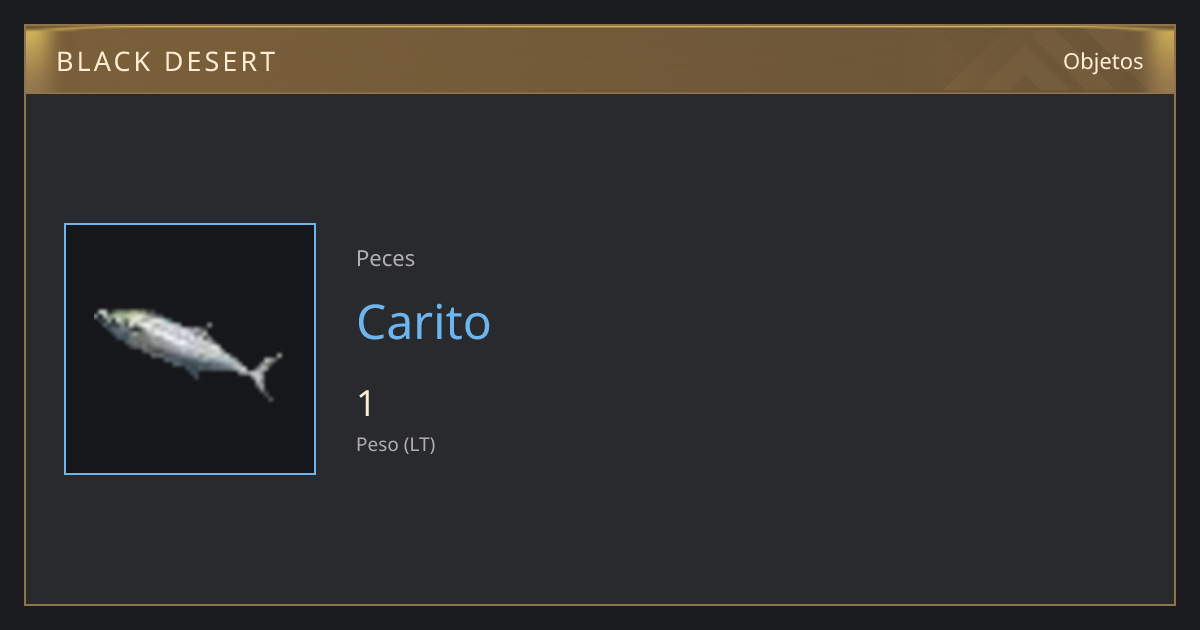Click empty card area right of Carito
This screenshot has height=630, width=1200.
click(x=820, y=322)
